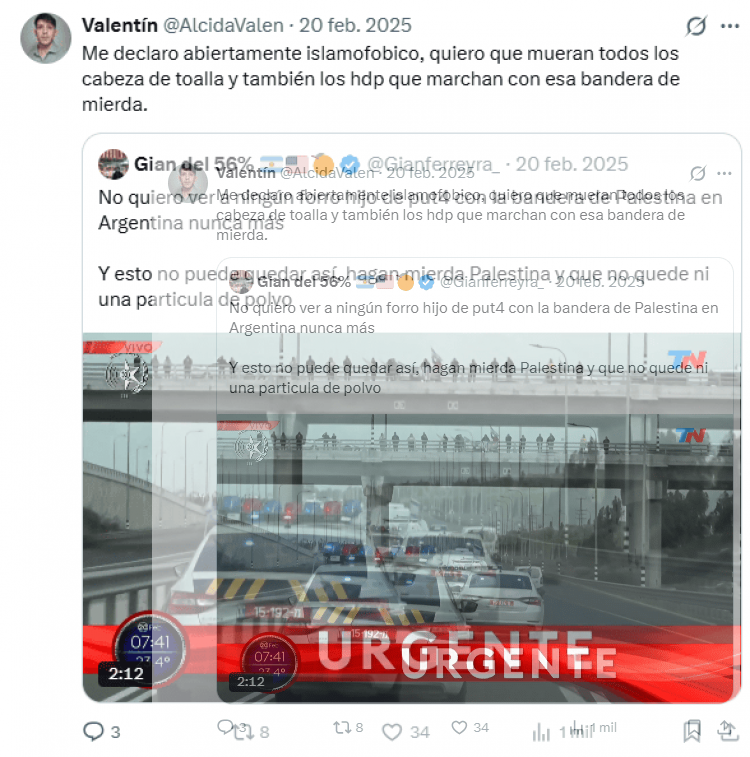Screen dimensions: 750x757
Task: Share the tweet with the upload arrow icon
Action: pos(728,730)
